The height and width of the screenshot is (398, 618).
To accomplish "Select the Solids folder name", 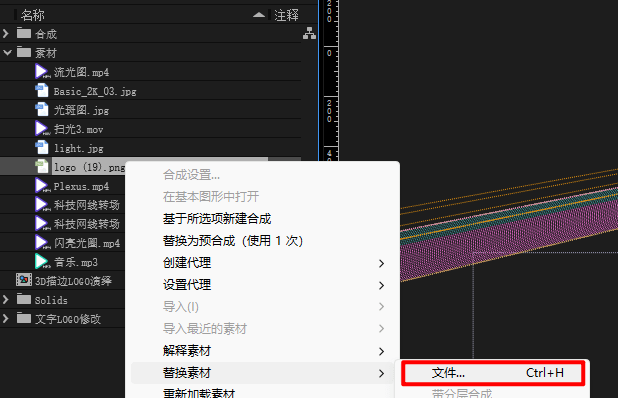I will tap(51, 300).
